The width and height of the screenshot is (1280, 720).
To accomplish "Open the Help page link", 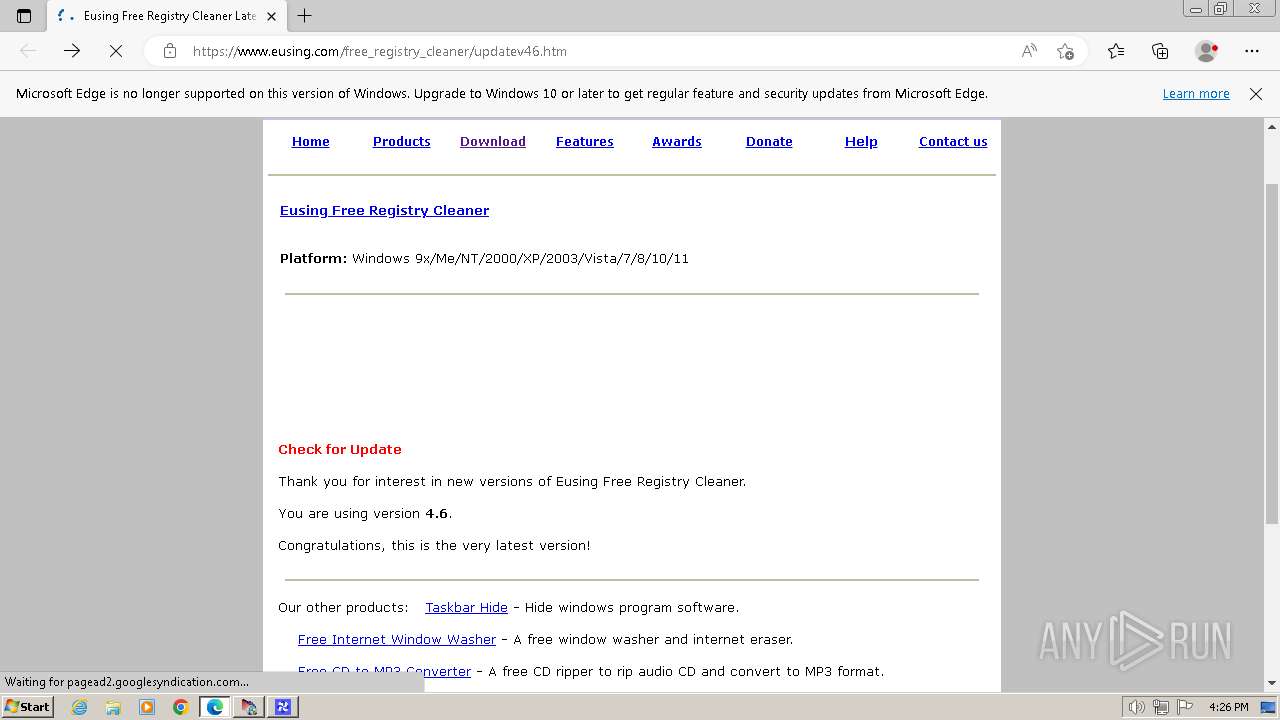I will click(861, 142).
